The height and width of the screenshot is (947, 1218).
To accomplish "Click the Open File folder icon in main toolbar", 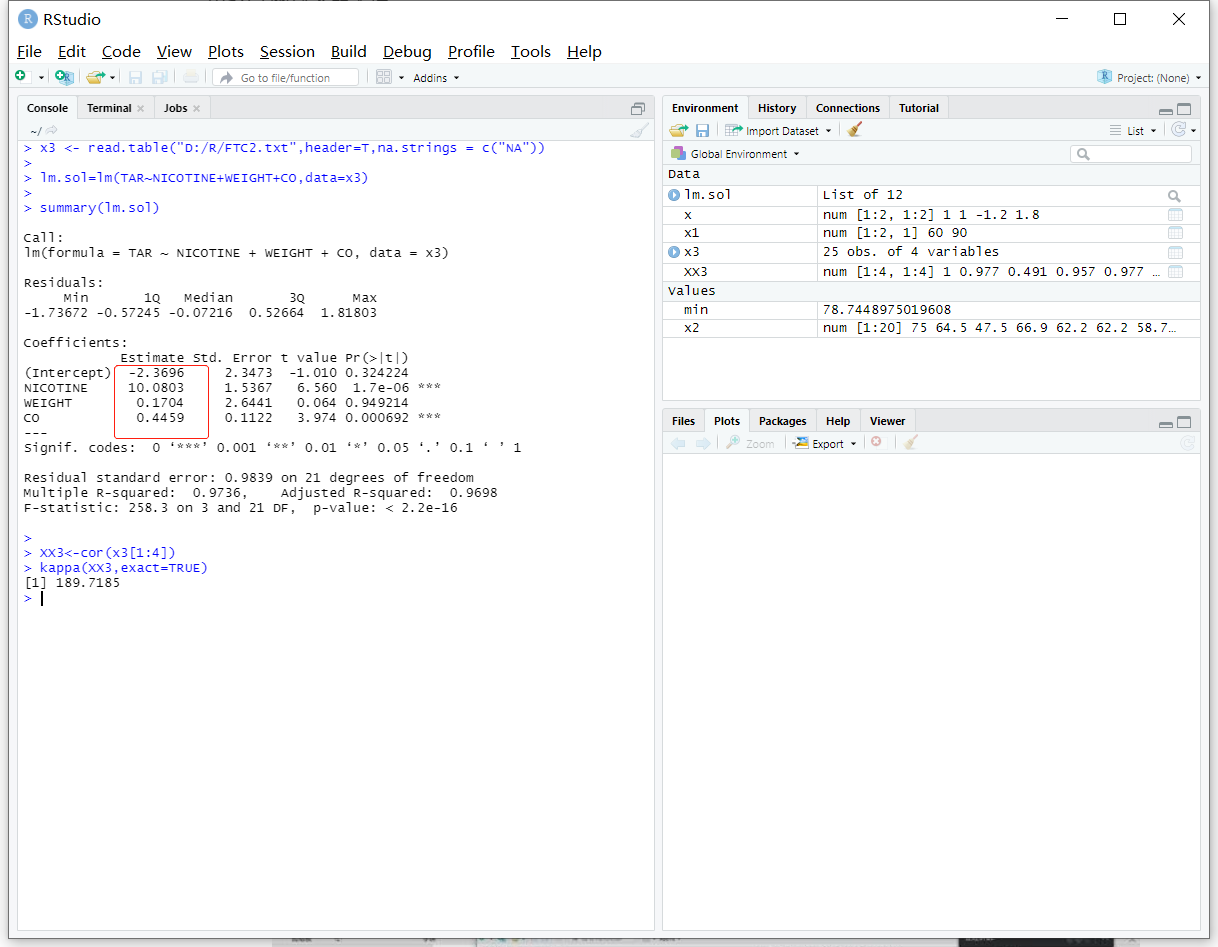I will [x=94, y=77].
